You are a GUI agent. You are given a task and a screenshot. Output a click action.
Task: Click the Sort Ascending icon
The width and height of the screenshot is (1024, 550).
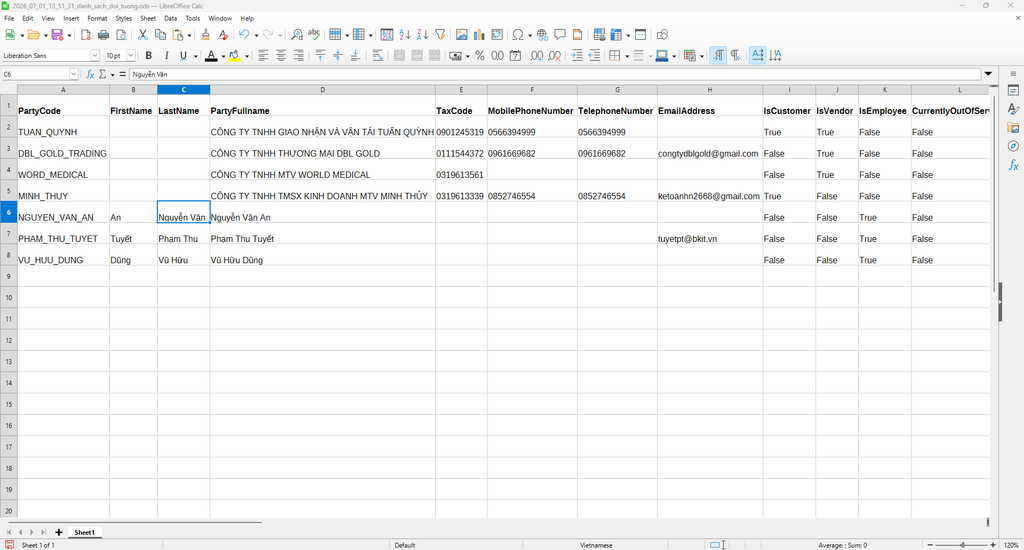[x=405, y=35]
